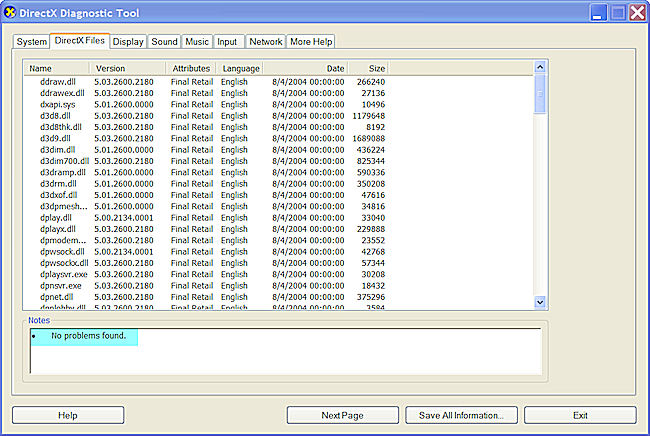Image resolution: width=650 pixels, height=436 pixels.
Task: Click the Exit button
Action: pos(580,415)
